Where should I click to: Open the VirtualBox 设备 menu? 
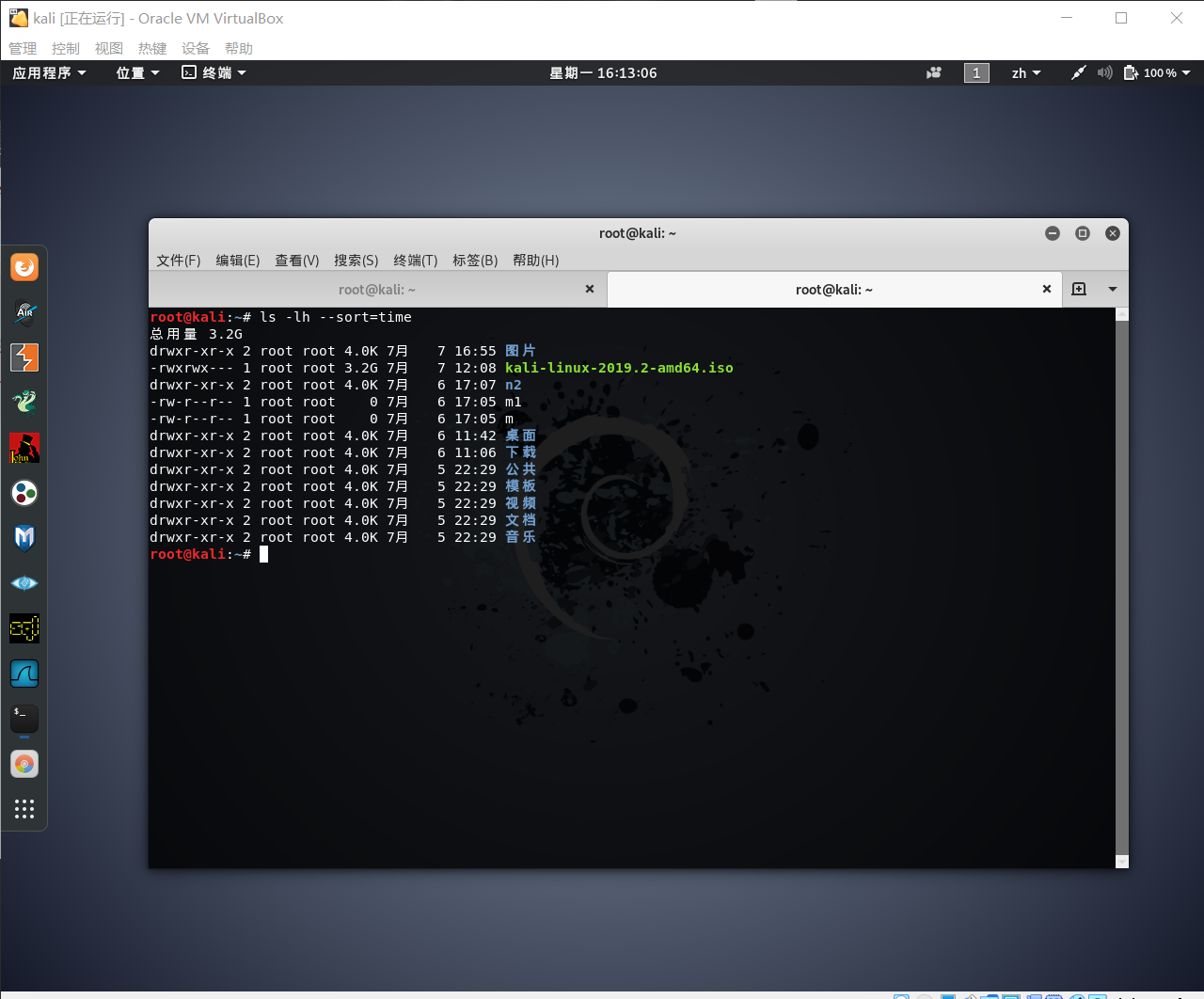tap(196, 48)
